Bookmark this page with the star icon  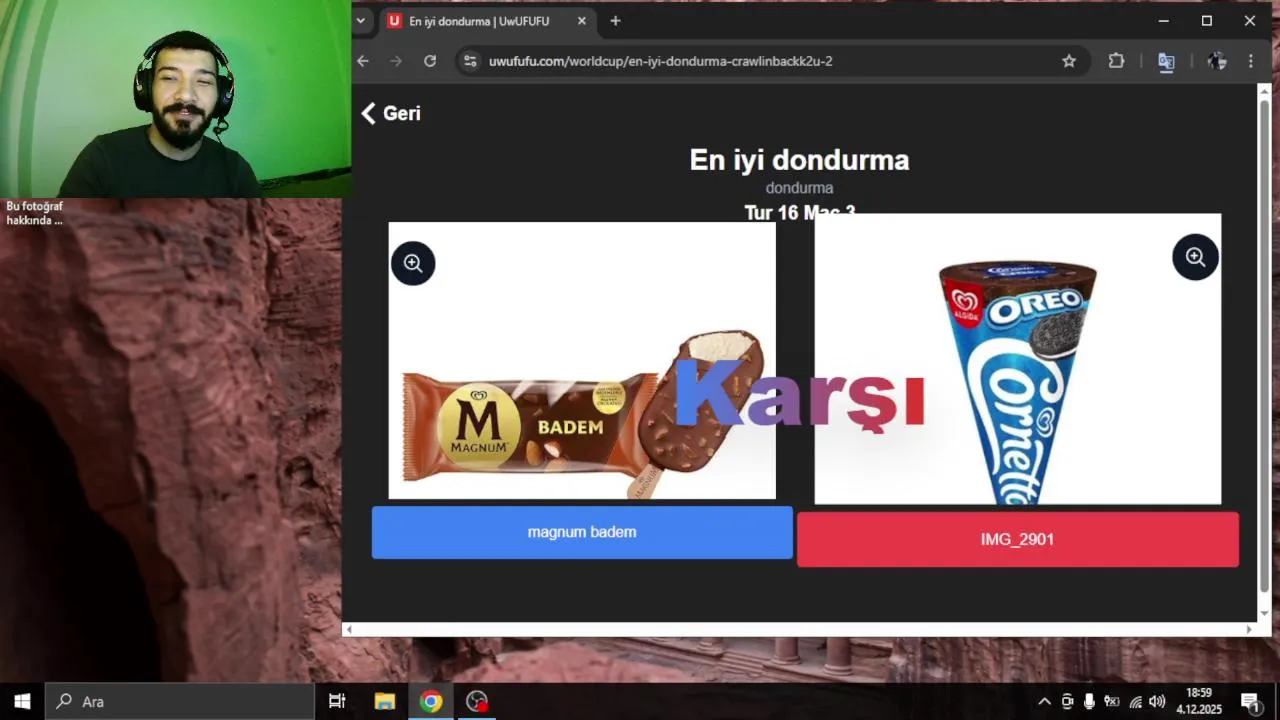click(x=1069, y=61)
